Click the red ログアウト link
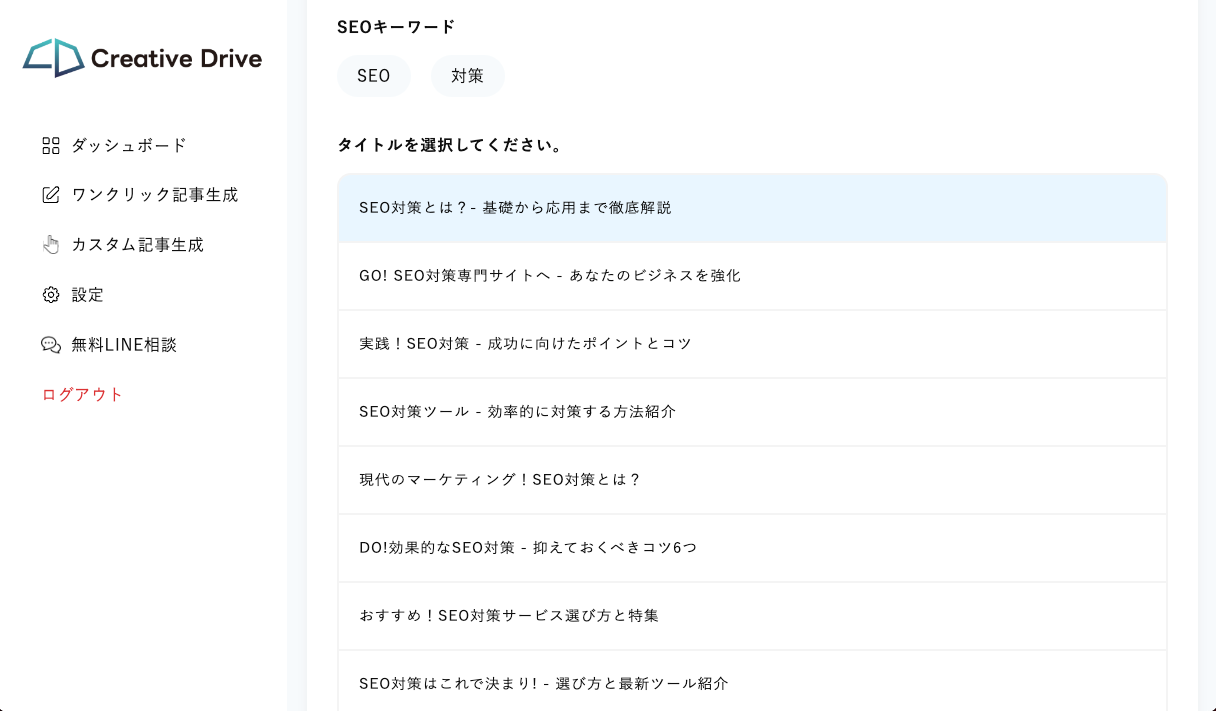The image size is (1216, 711). tap(83, 395)
